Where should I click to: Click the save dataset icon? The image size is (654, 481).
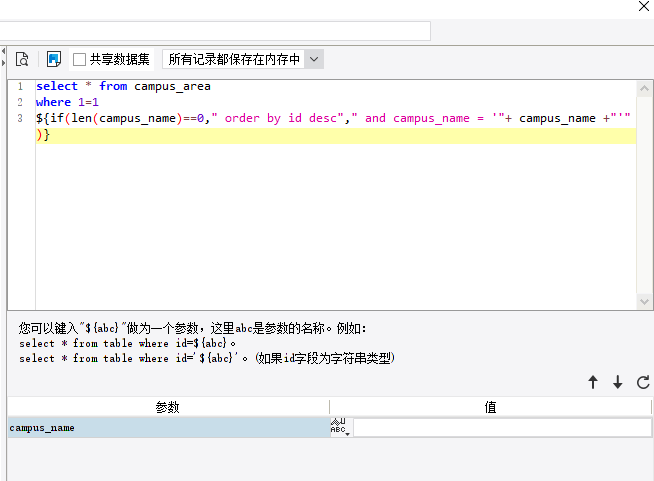click(54, 59)
